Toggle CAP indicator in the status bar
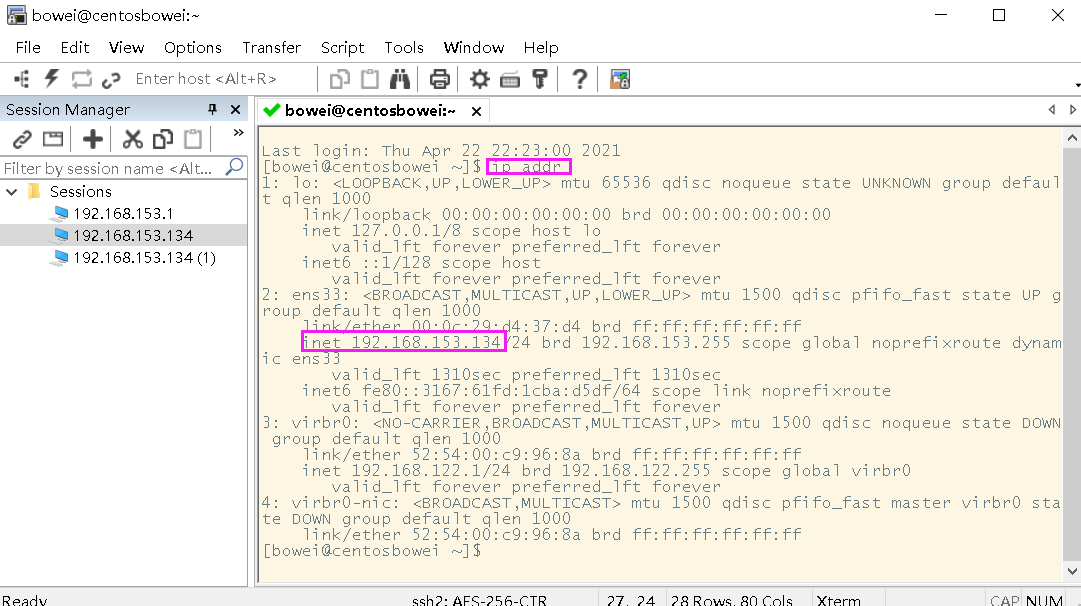1081x606 pixels. point(1003,599)
